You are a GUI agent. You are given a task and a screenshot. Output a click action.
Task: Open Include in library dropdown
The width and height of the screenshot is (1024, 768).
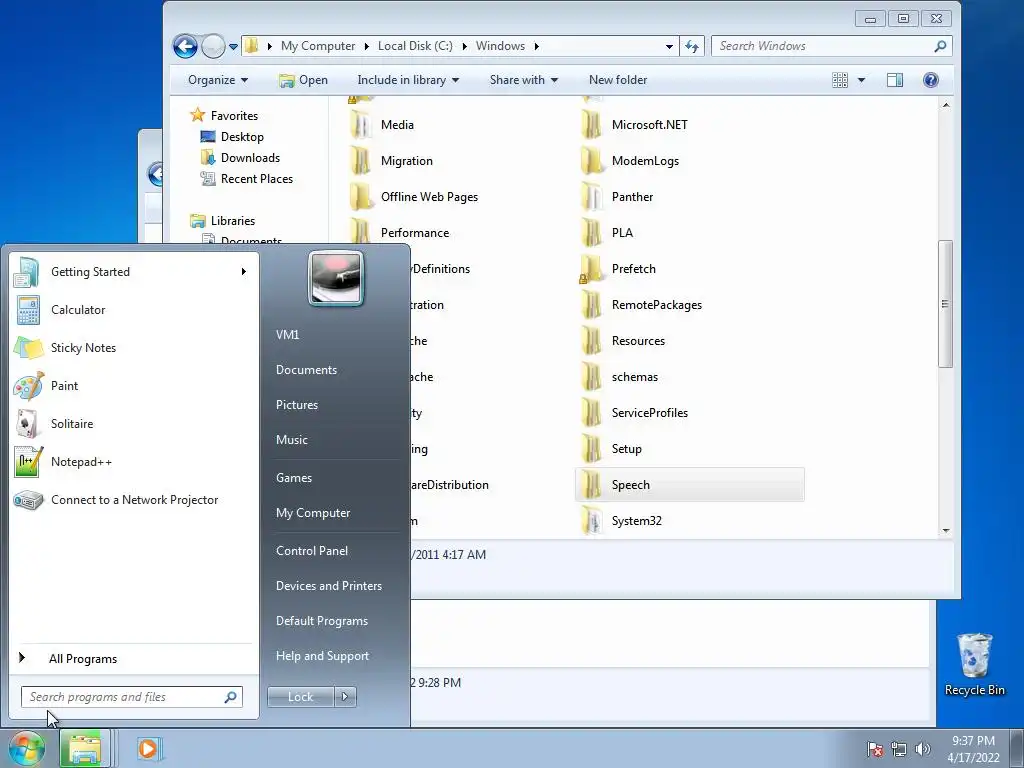(x=408, y=80)
